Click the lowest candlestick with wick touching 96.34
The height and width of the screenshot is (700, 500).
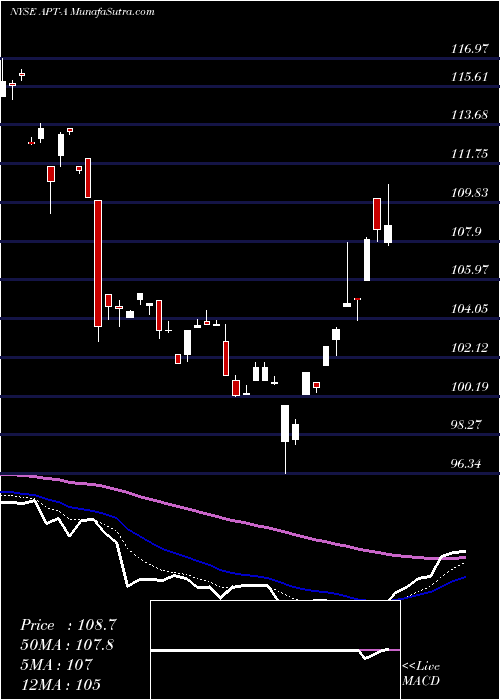pyautogui.click(x=285, y=439)
